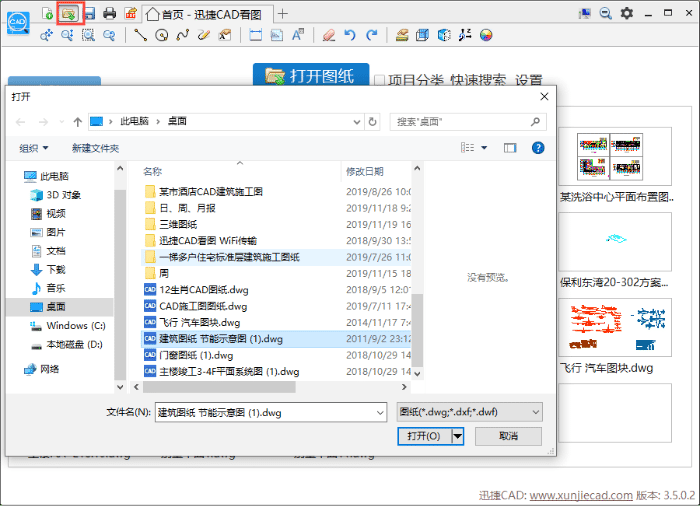Image resolution: width=700 pixels, height=506 pixels.
Task: Select 下载 in navigation pane
Action: coord(47,269)
